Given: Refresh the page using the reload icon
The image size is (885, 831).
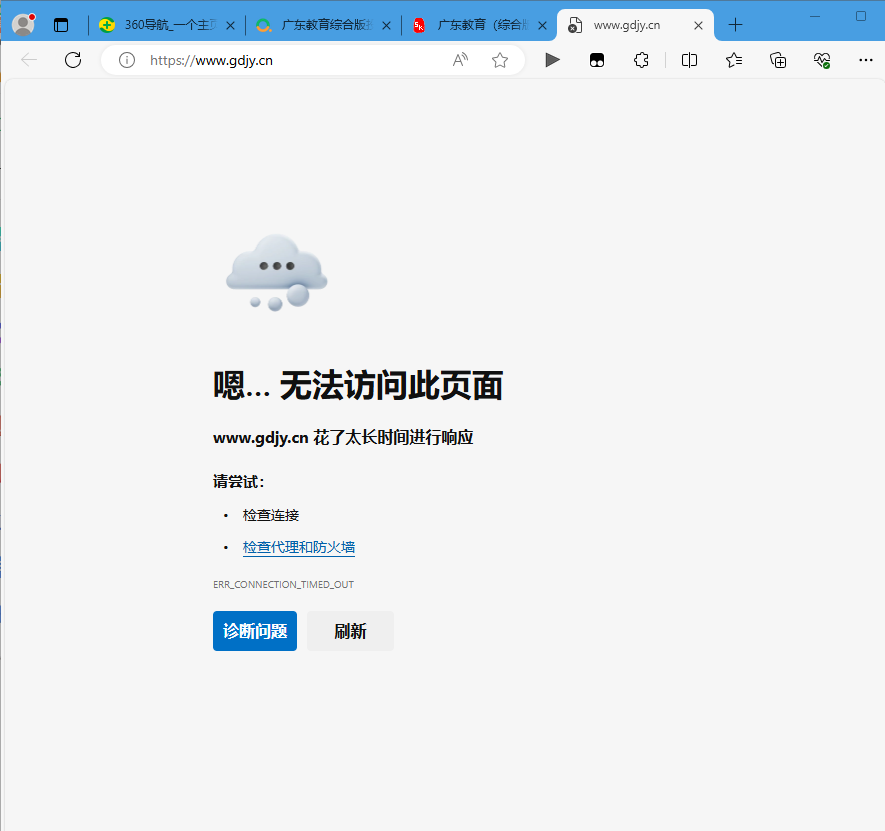Looking at the screenshot, I should coord(73,60).
